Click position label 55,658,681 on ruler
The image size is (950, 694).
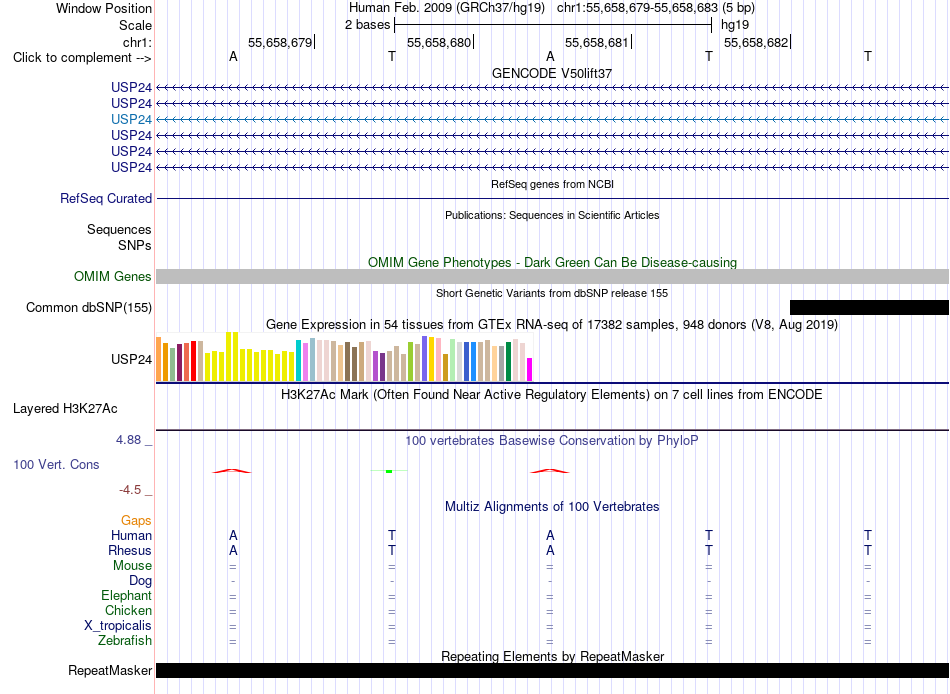pyautogui.click(x=597, y=42)
